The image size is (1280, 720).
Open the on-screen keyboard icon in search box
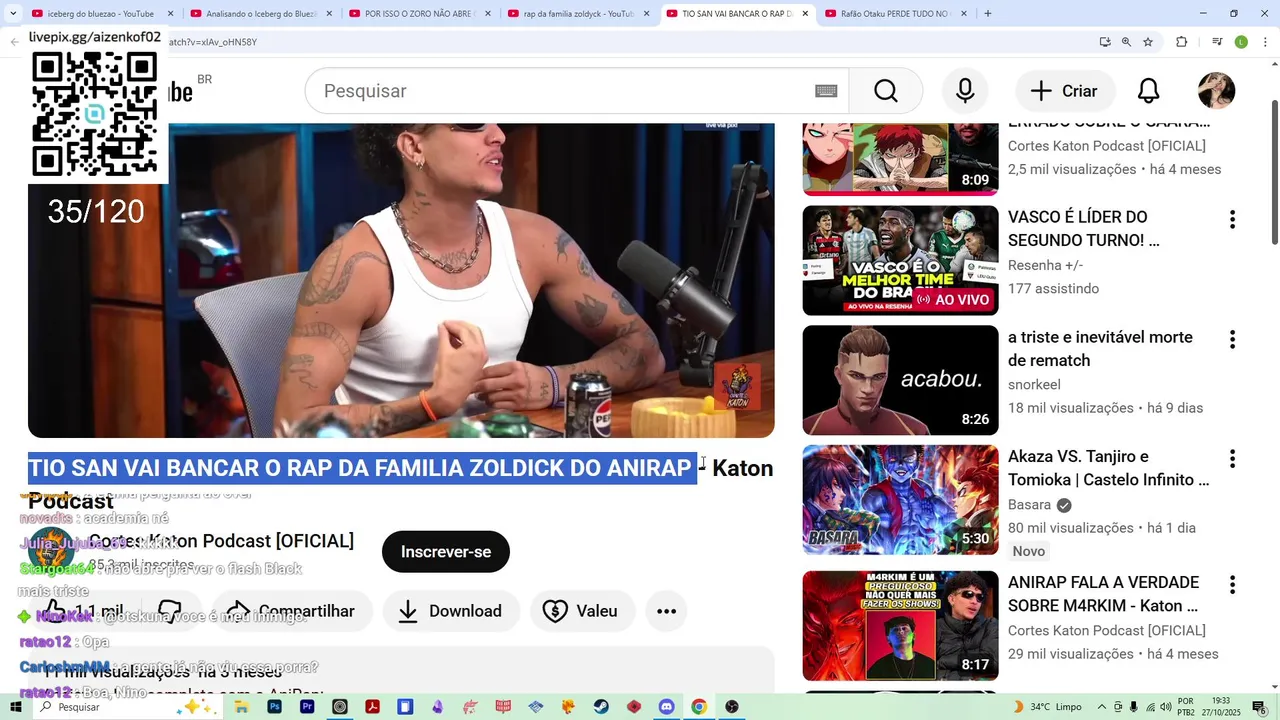tap(826, 91)
